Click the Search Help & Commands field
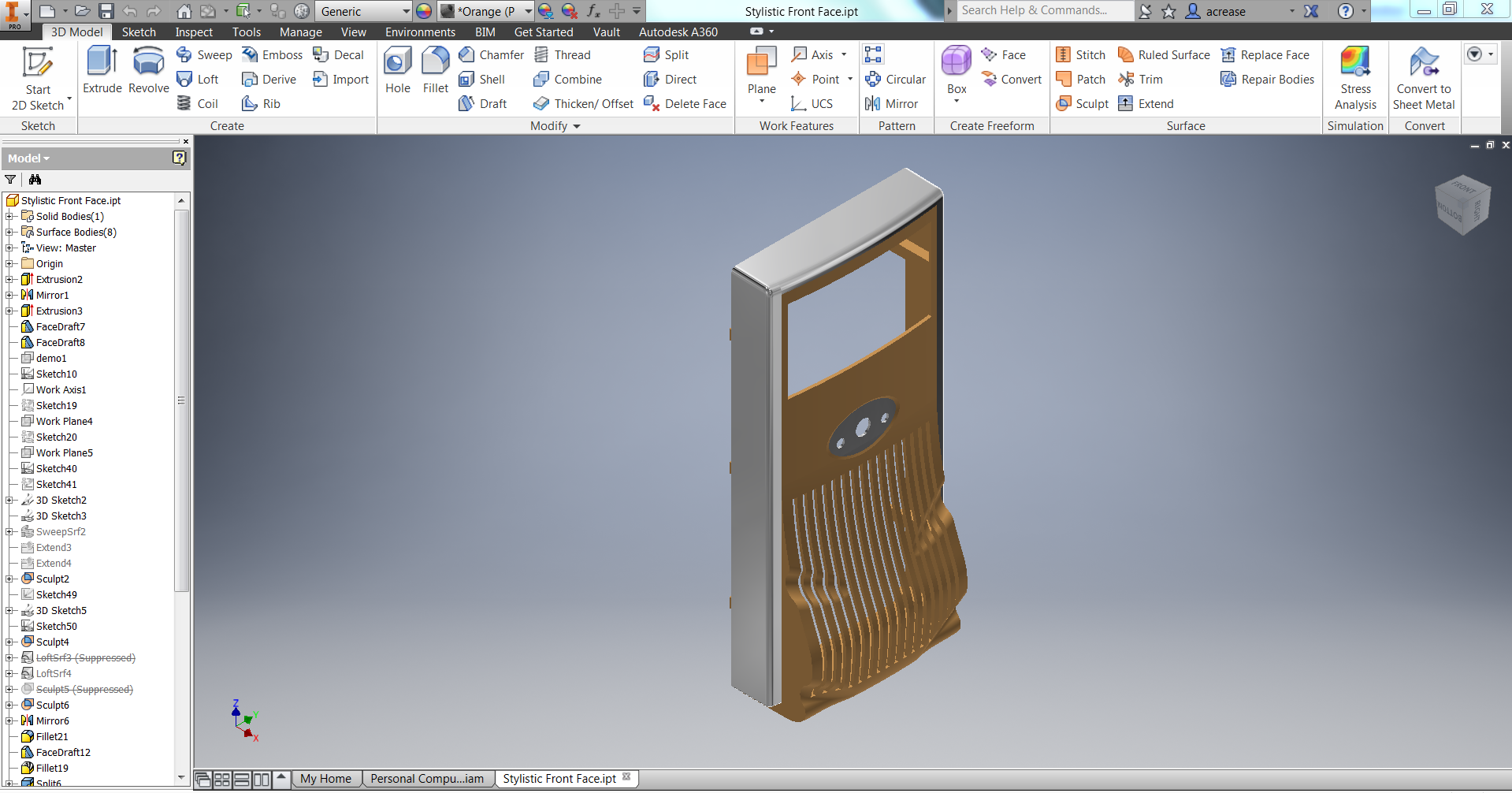 (x=1044, y=10)
